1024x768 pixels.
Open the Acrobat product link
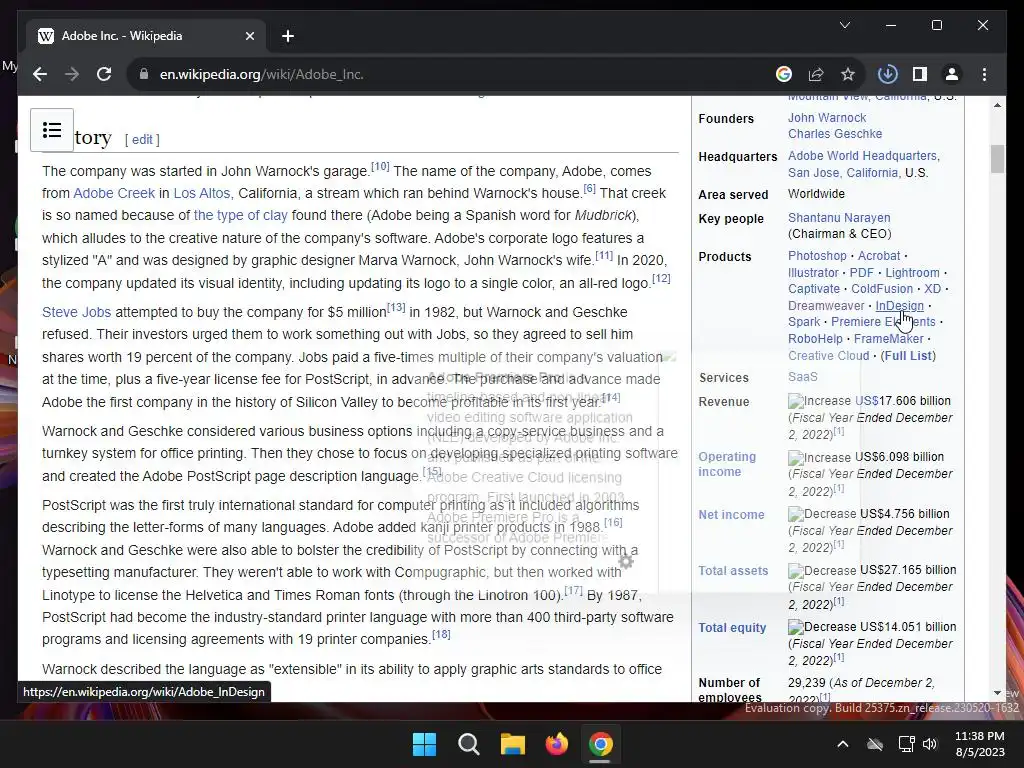(878, 256)
